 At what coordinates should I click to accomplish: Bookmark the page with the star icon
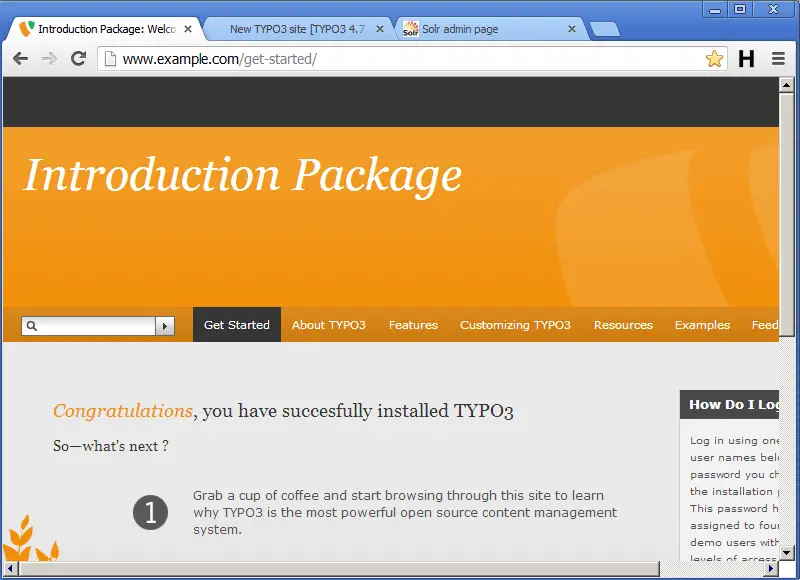click(714, 59)
